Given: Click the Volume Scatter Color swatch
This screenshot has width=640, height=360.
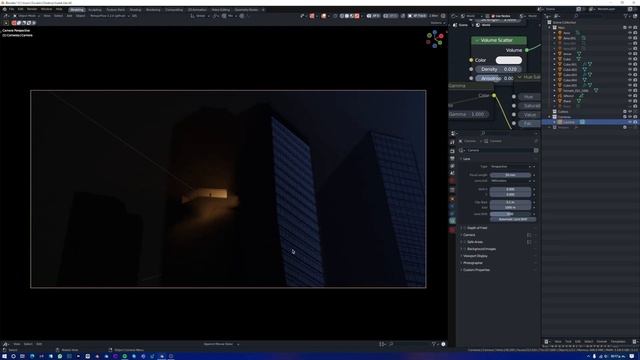Looking at the screenshot, I should point(509,60).
